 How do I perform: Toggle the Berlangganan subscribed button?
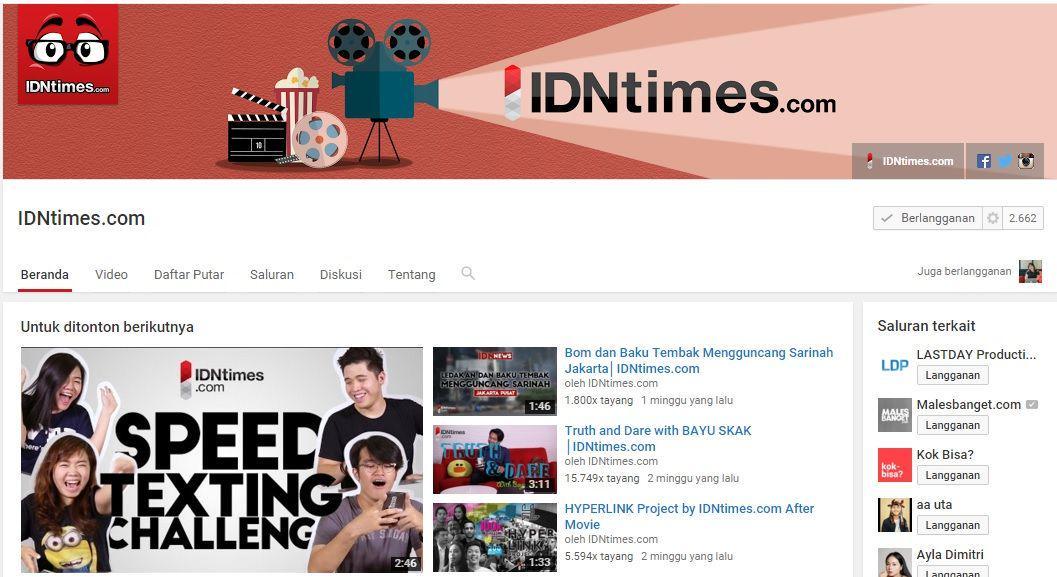pyautogui.click(x=928, y=218)
